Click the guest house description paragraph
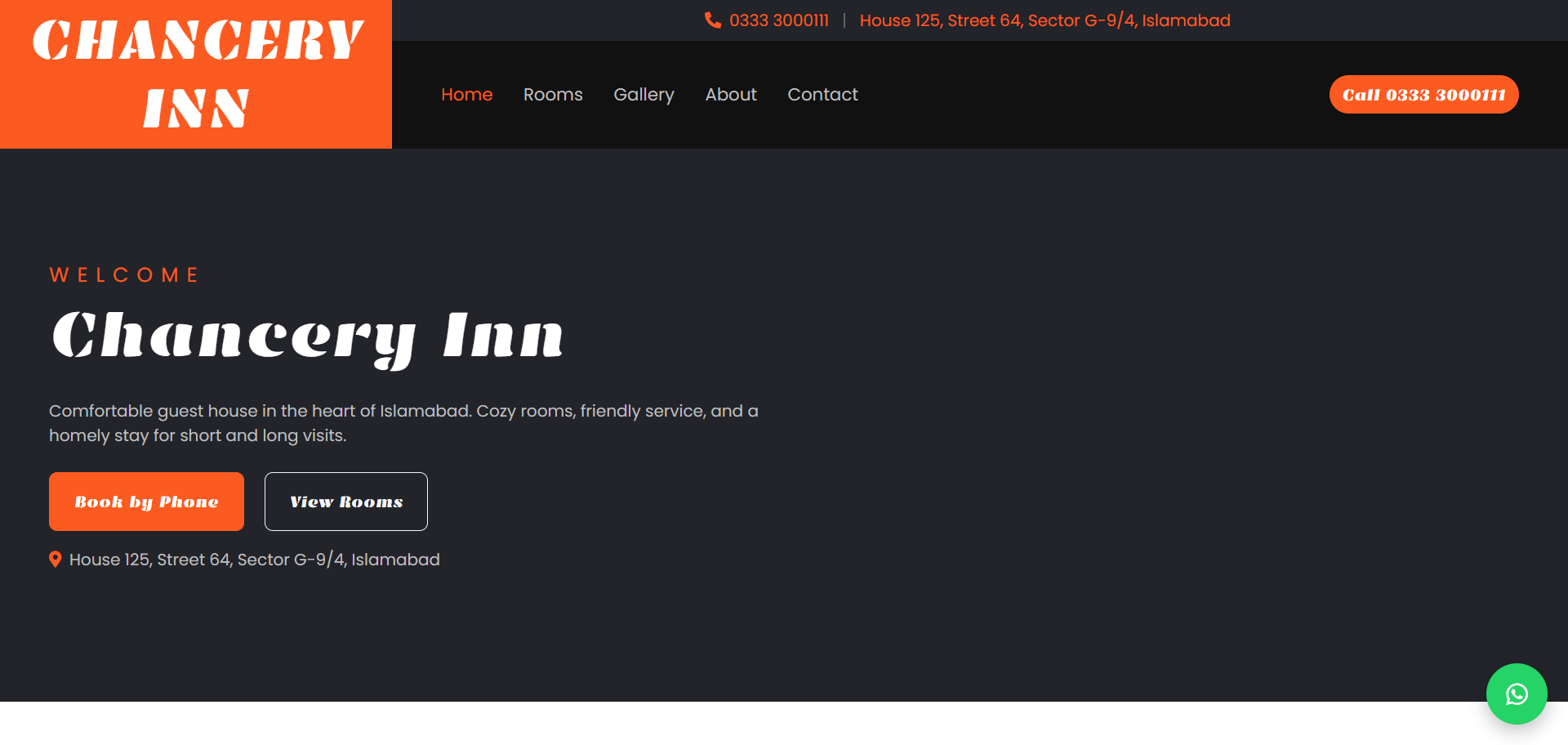1568x745 pixels. (x=403, y=422)
